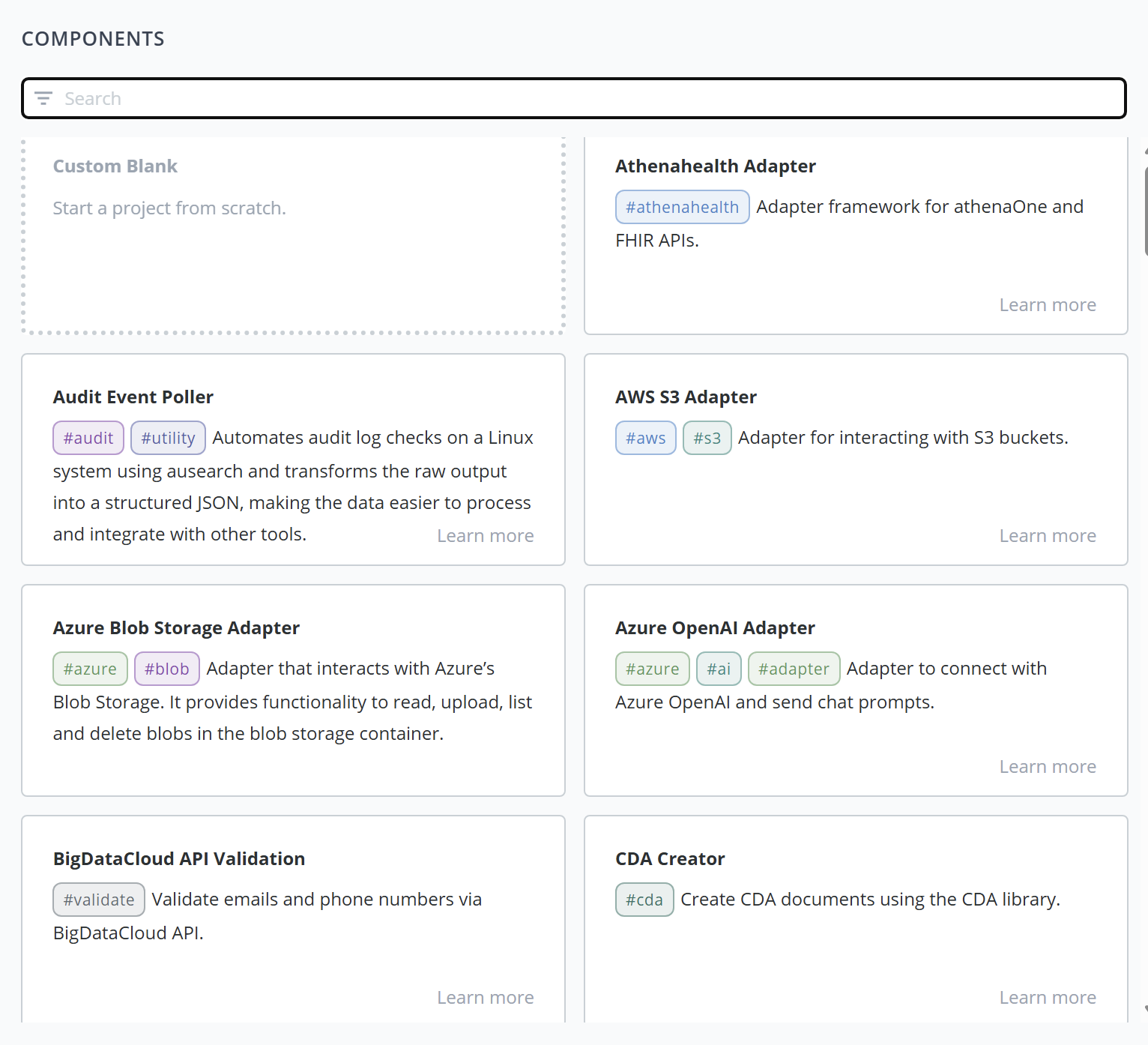The height and width of the screenshot is (1045, 1148).
Task: Click the #s3 tag
Action: coord(707,438)
